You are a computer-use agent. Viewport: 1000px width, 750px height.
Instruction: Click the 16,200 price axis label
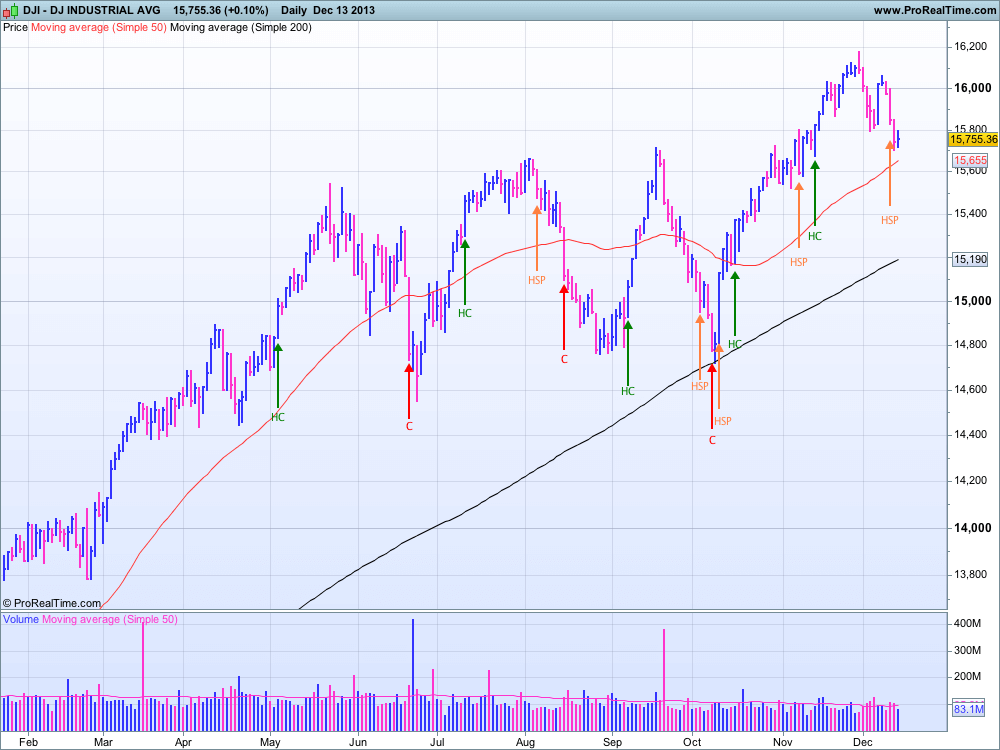pyautogui.click(x=970, y=47)
